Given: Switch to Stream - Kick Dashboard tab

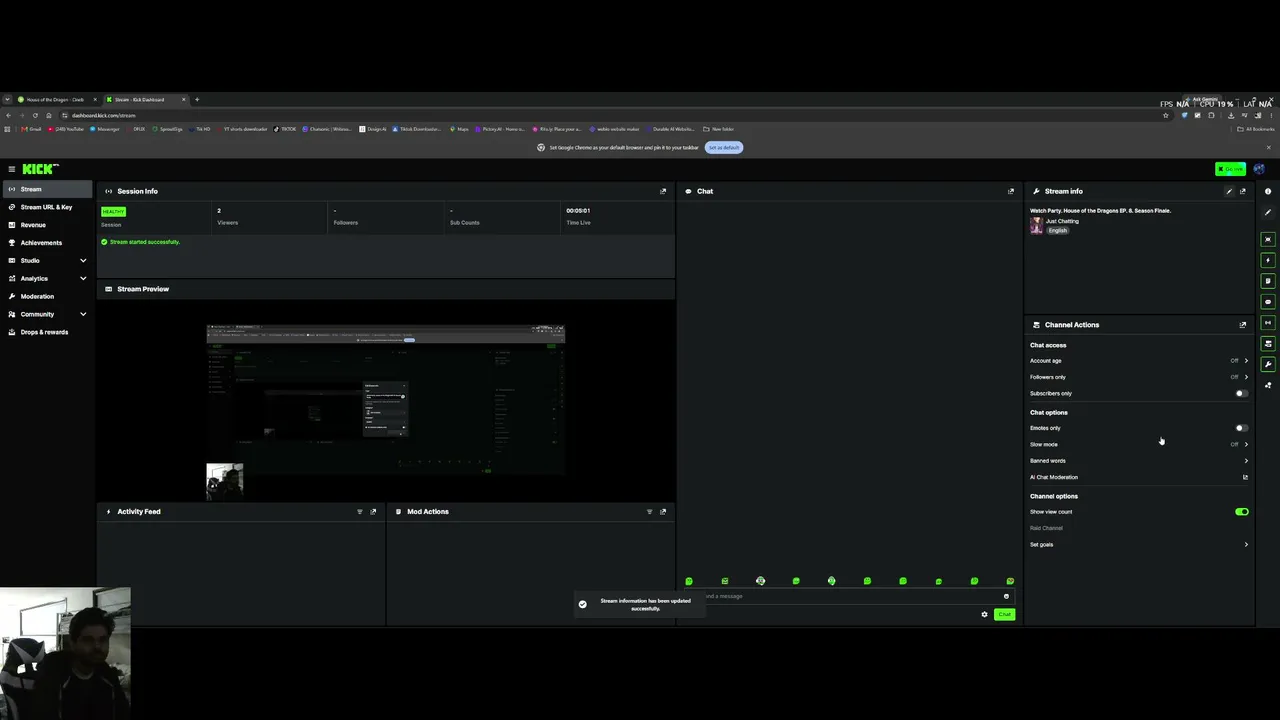Looking at the screenshot, I should click(x=146, y=100).
